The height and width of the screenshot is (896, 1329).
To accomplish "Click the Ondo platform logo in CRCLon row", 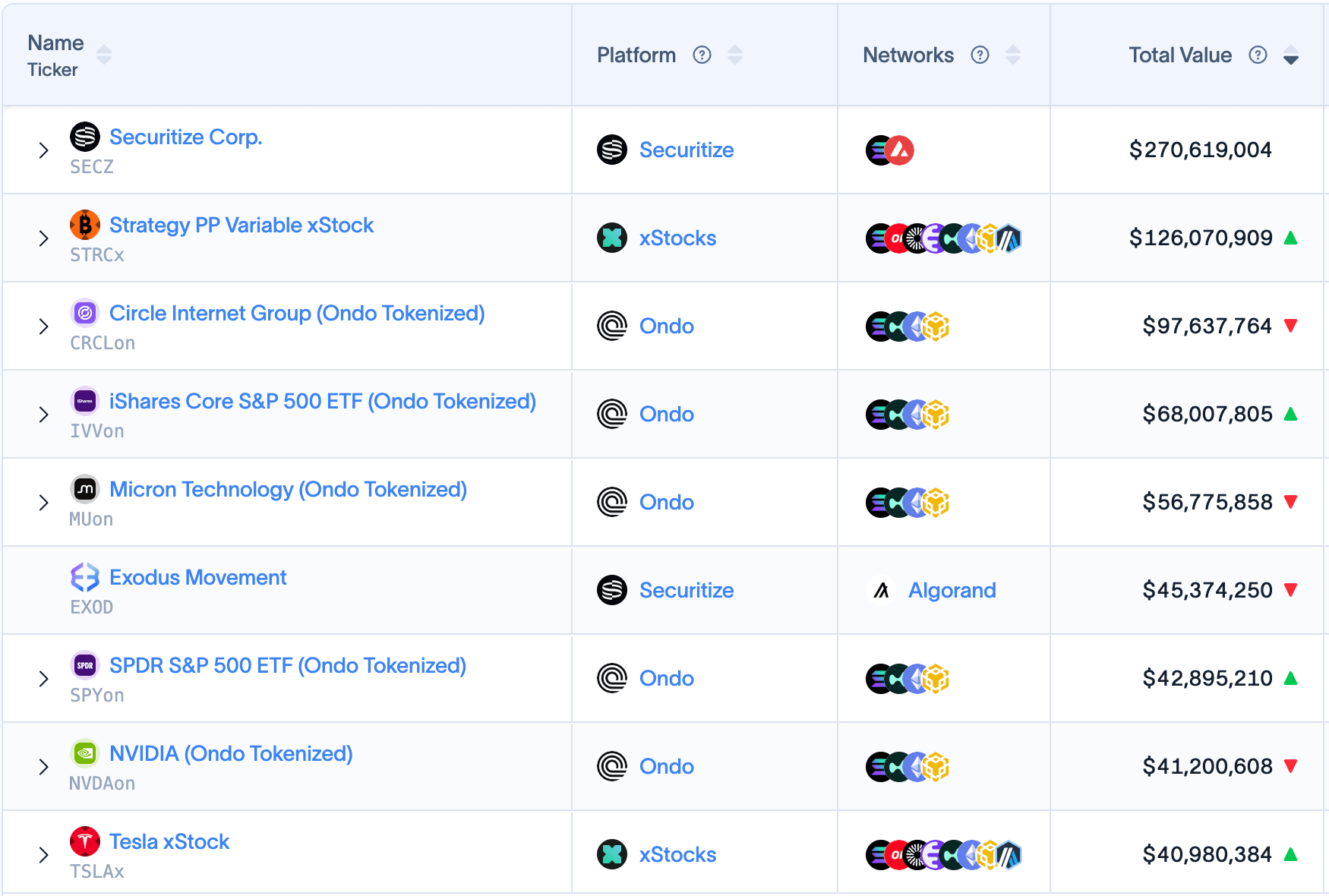I will [612, 326].
